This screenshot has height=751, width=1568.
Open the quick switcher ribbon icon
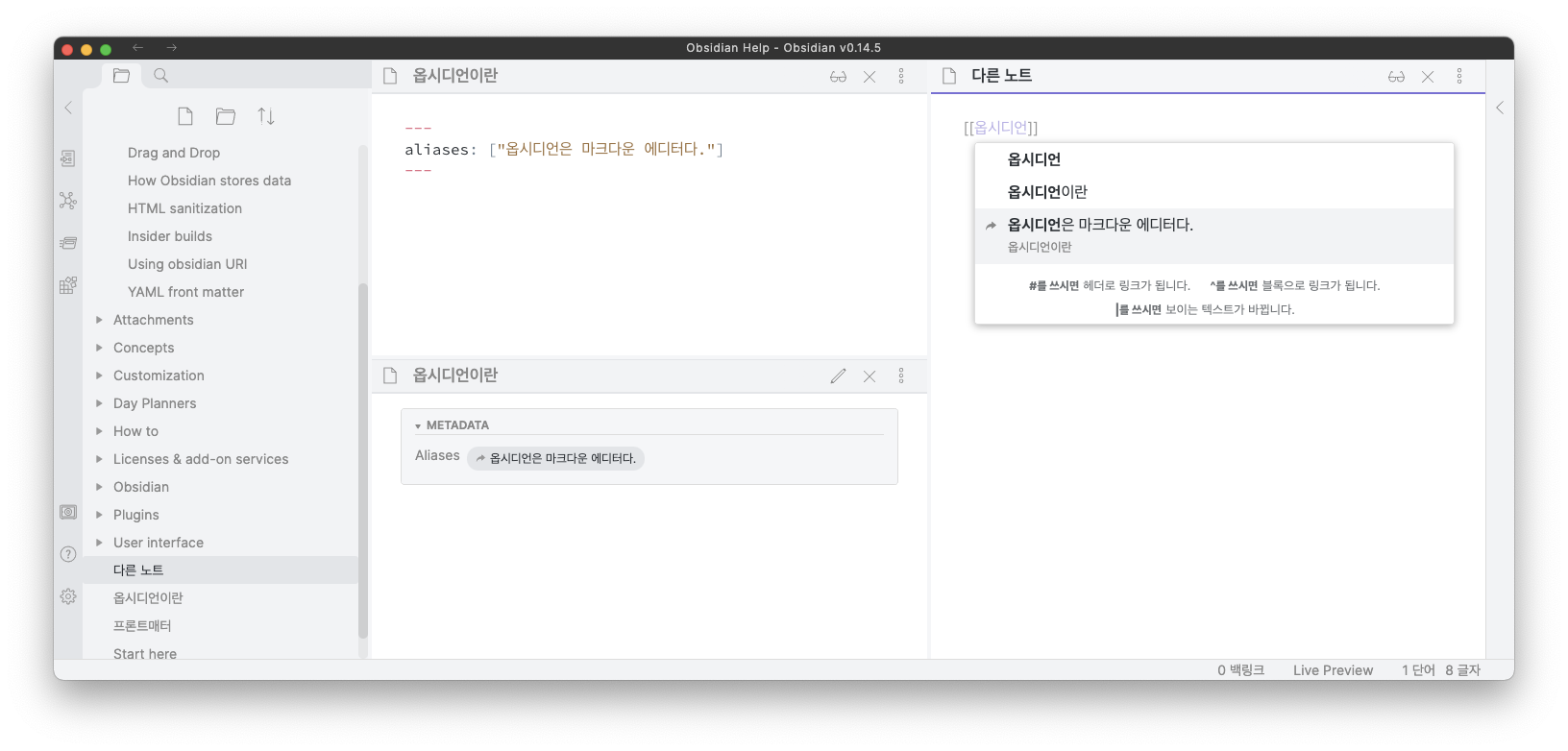click(68, 158)
